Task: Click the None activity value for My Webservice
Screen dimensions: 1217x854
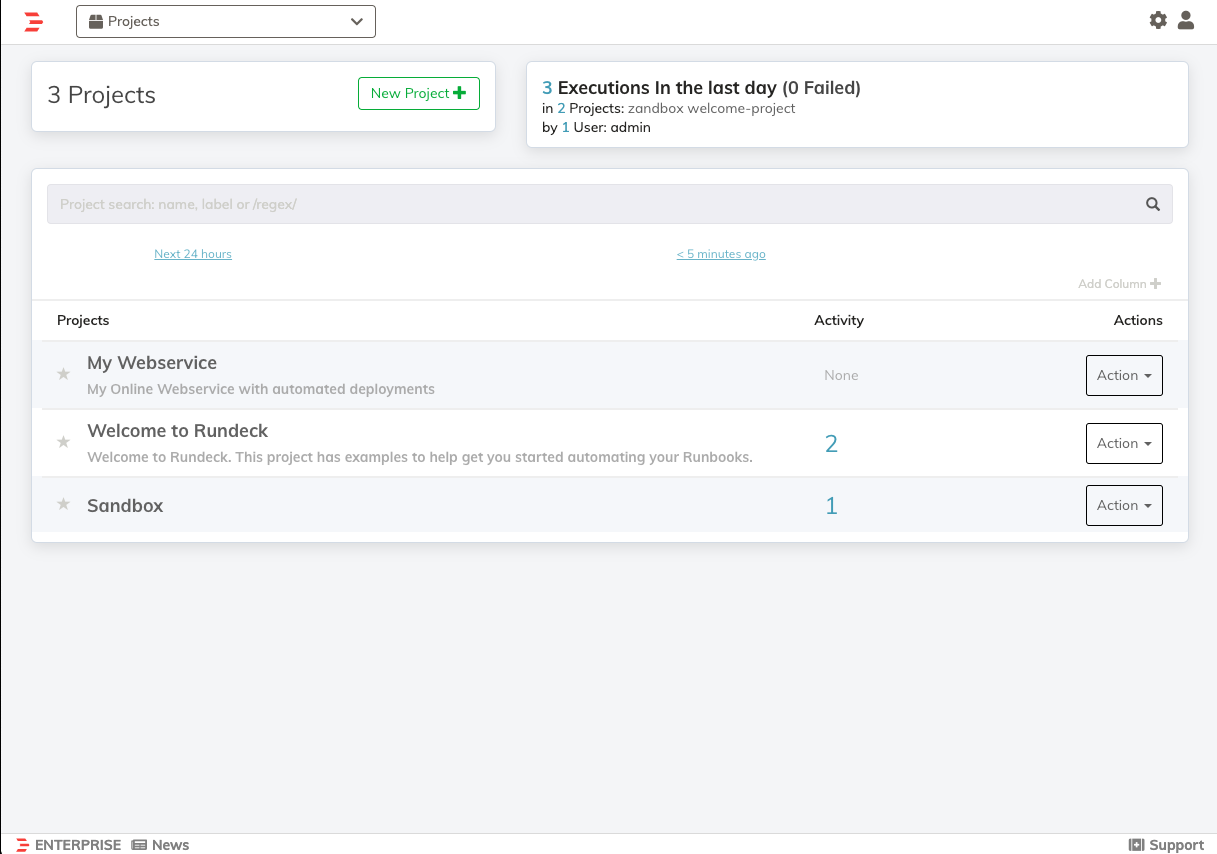Action: pyautogui.click(x=841, y=375)
